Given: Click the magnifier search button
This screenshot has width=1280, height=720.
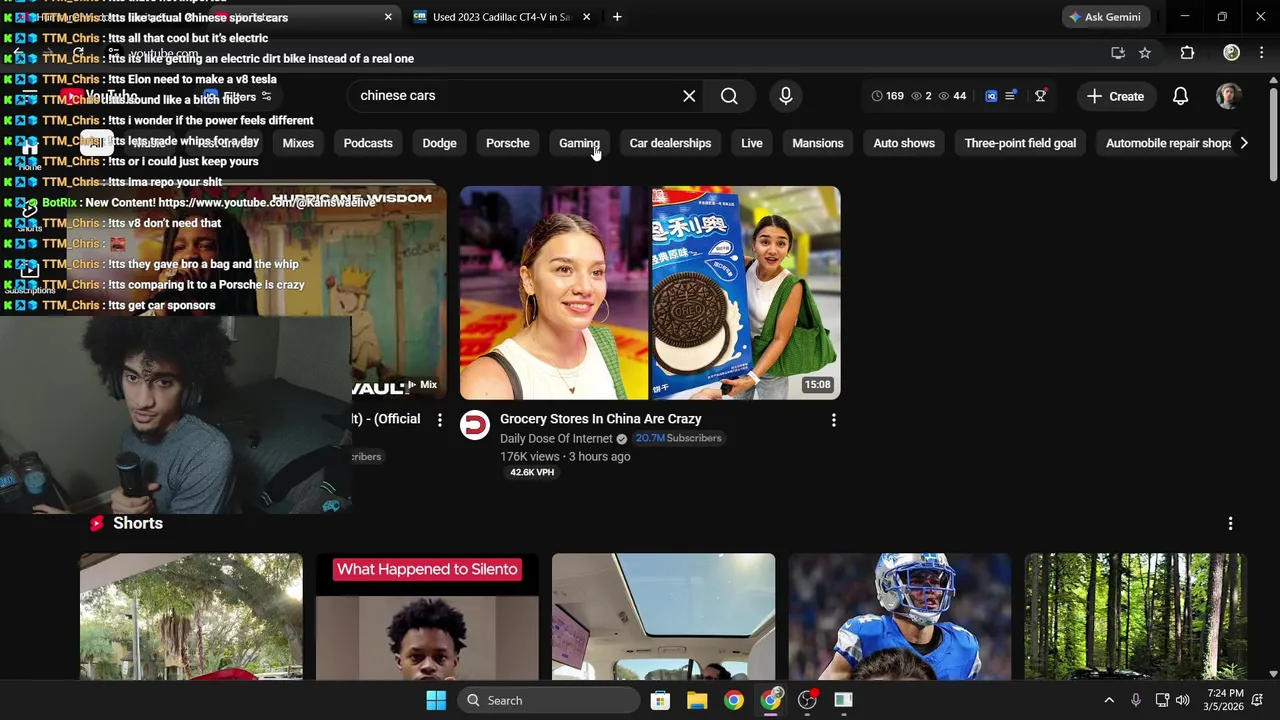Looking at the screenshot, I should pos(729,96).
